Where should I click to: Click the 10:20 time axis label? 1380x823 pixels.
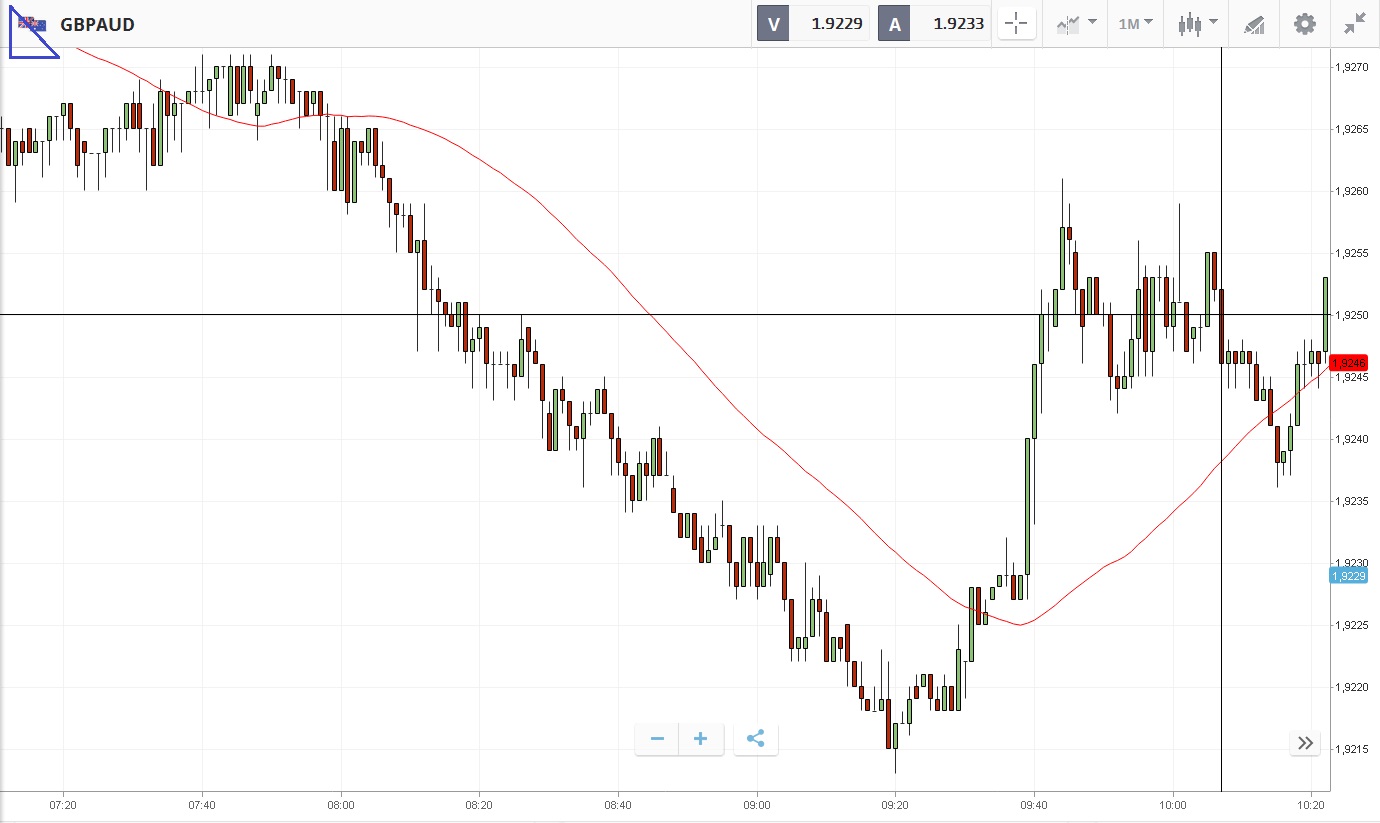click(x=1312, y=804)
